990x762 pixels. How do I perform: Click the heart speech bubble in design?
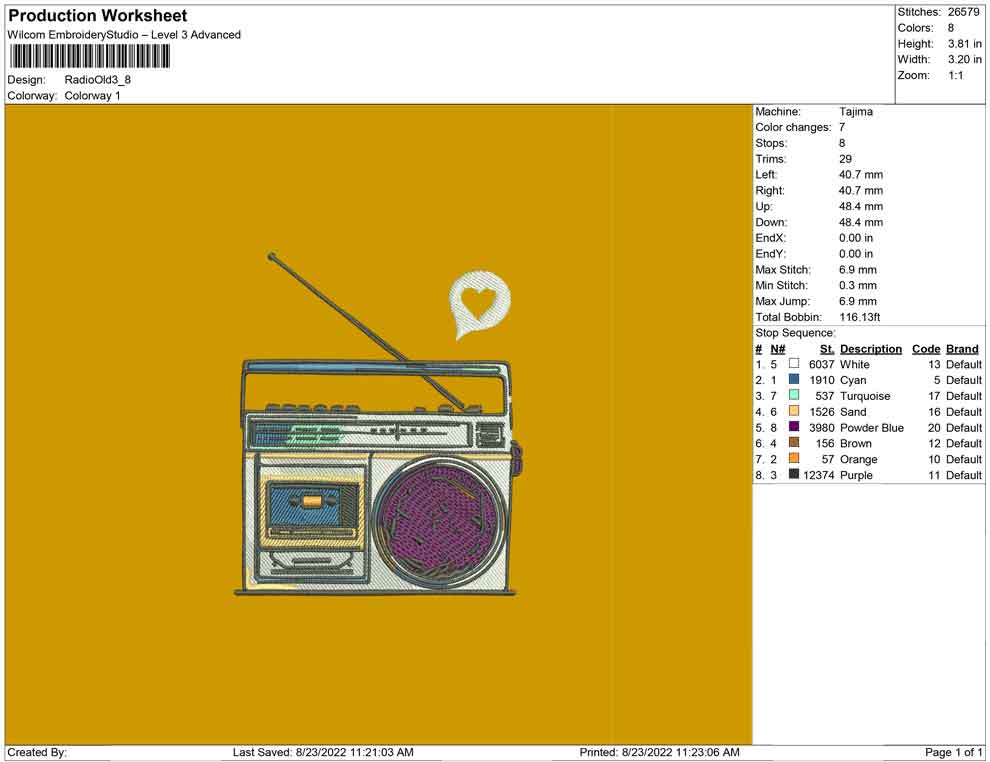(x=479, y=304)
